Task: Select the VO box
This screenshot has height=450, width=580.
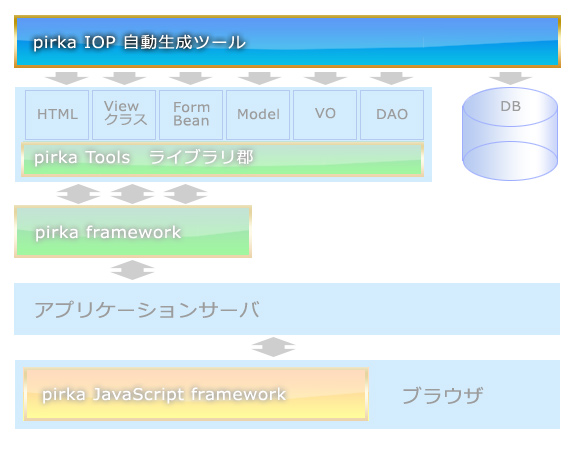Action: click(x=325, y=115)
